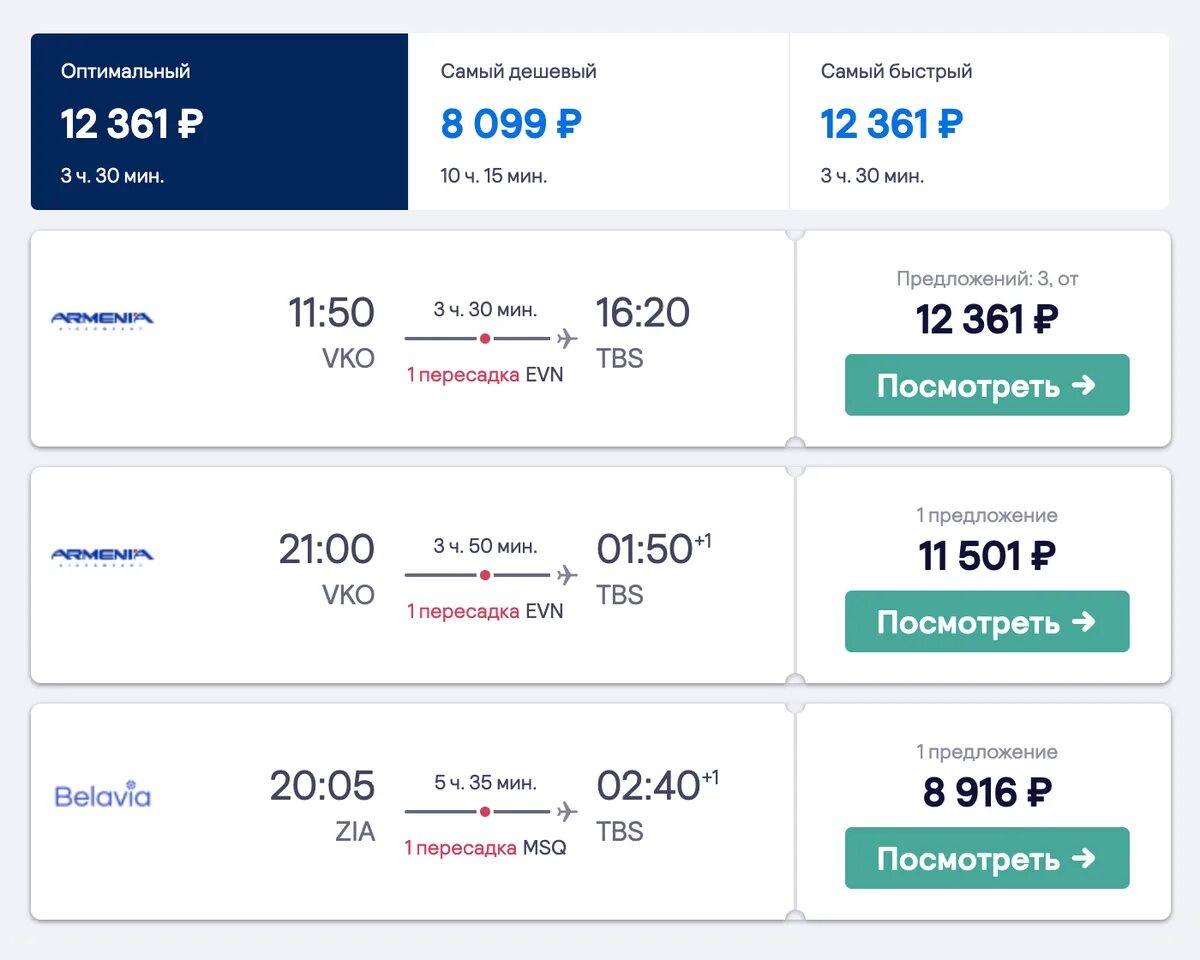The image size is (1200, 960).
Task: Open the 1 пересадка EVN link for 11:50 flight
Action: pos(485,375)
